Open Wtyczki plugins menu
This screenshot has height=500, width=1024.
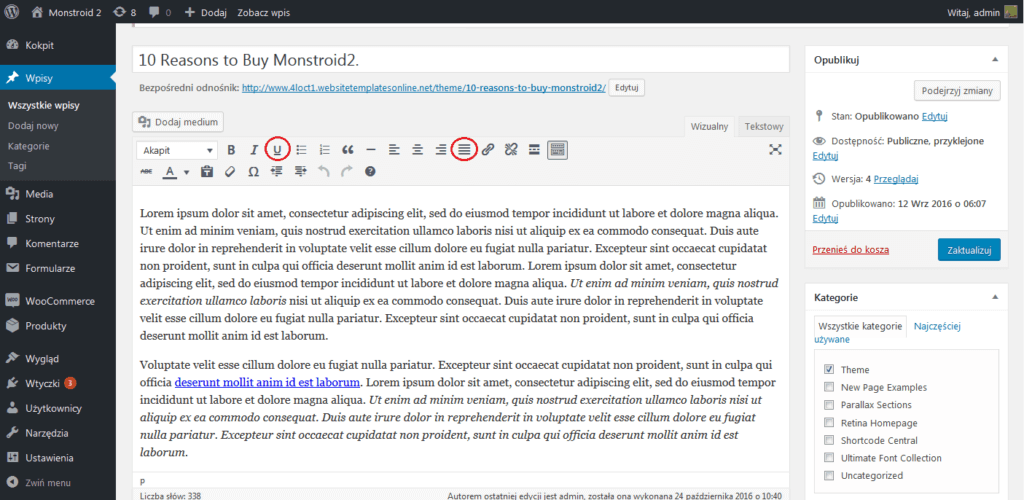pyautogui.click(x=43, y=383)
